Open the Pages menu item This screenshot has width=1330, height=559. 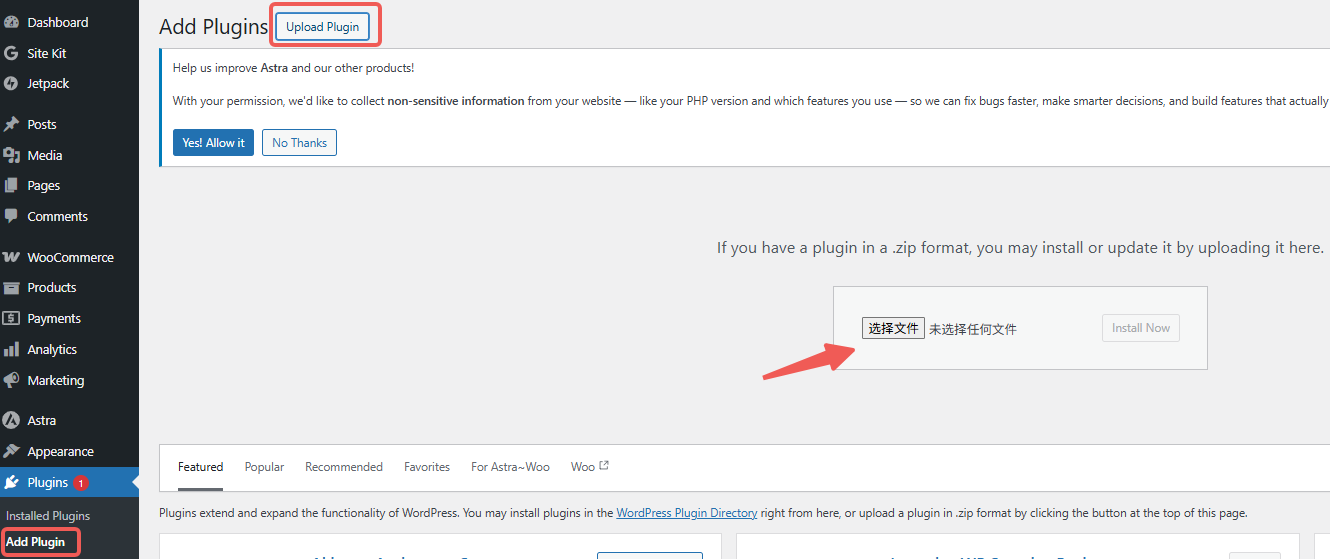[44, 186]
